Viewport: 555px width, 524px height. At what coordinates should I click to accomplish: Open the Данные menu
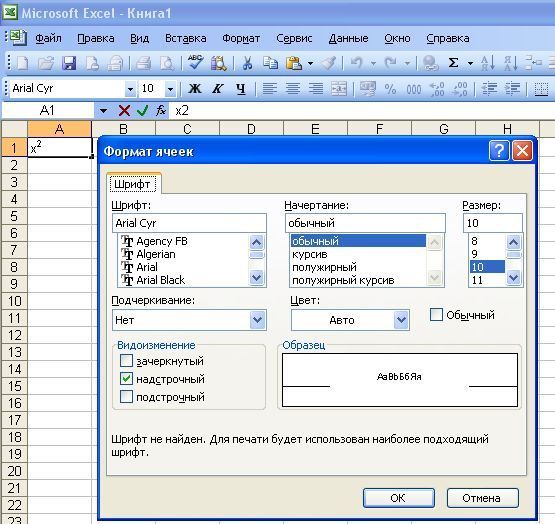tap(349, 38)
